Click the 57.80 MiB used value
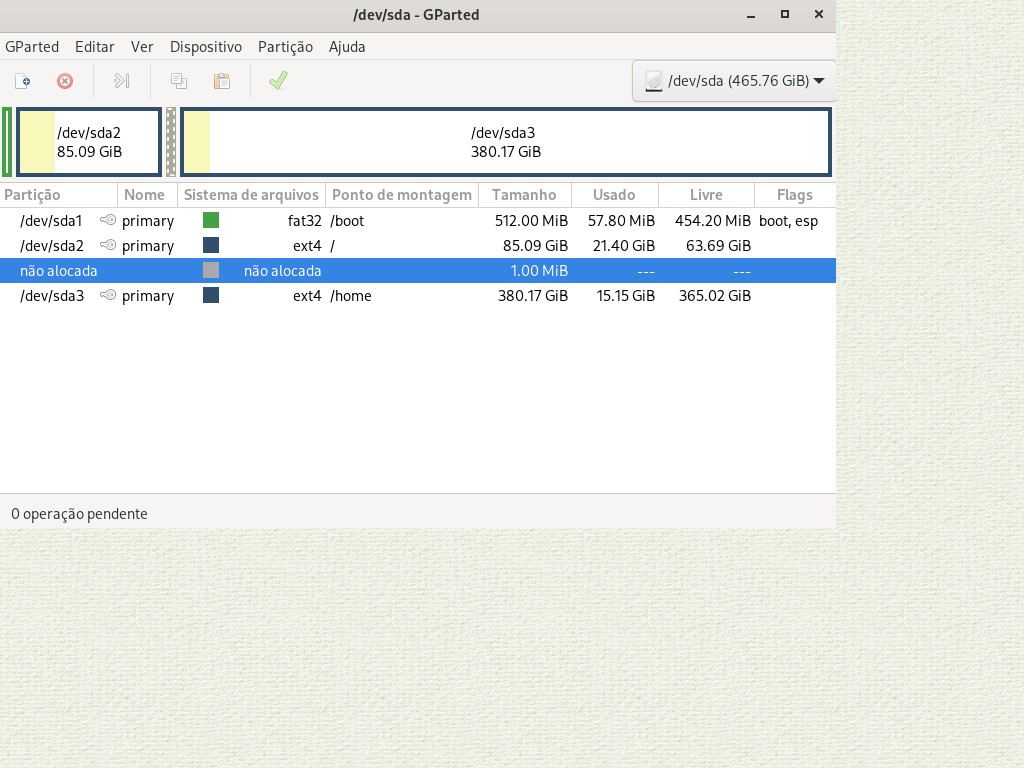The width and height of the screenshot is (1024, 768). [621, 221]
